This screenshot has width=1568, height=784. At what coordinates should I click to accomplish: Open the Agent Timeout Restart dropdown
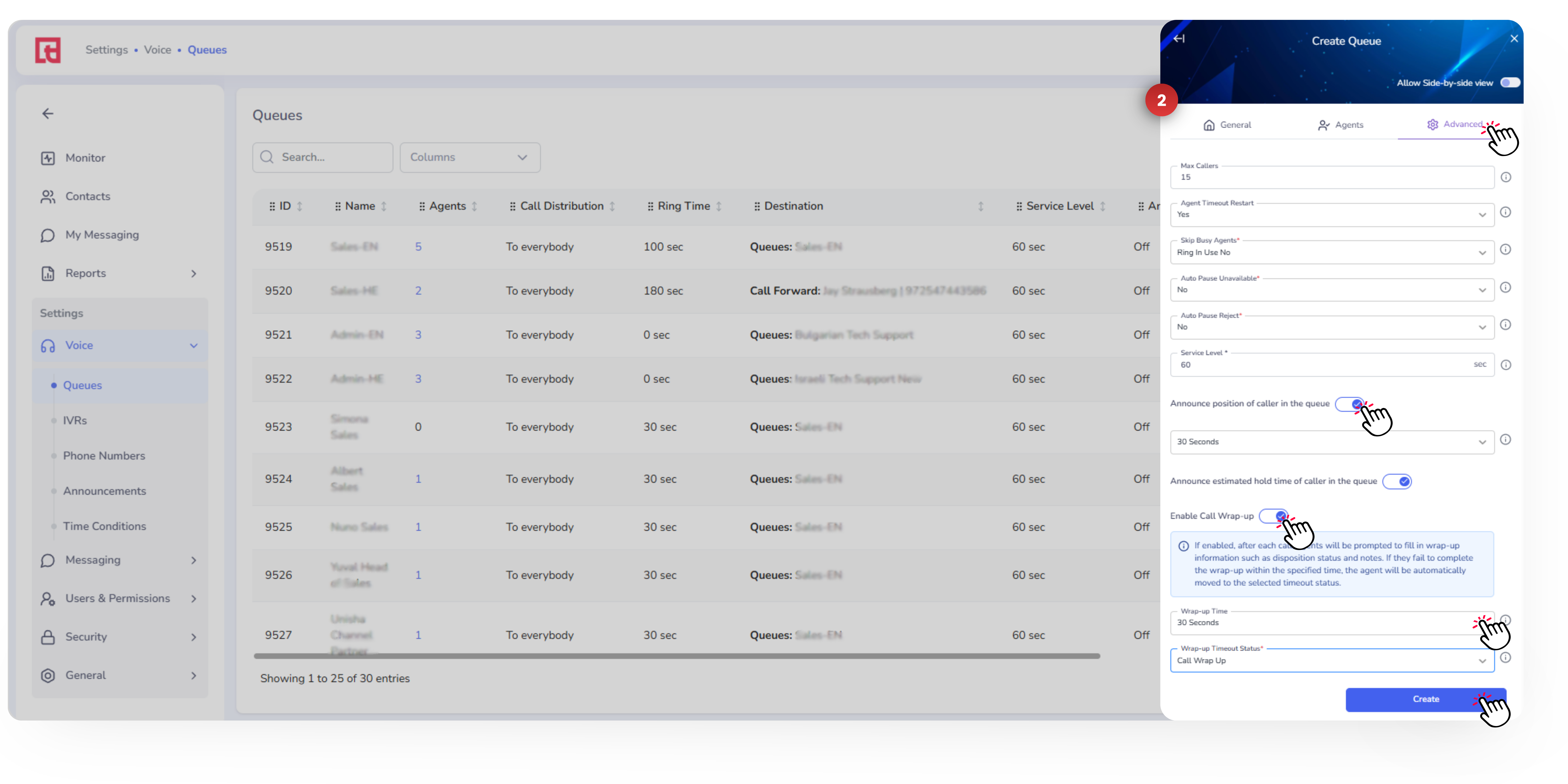coord(1331,215)
